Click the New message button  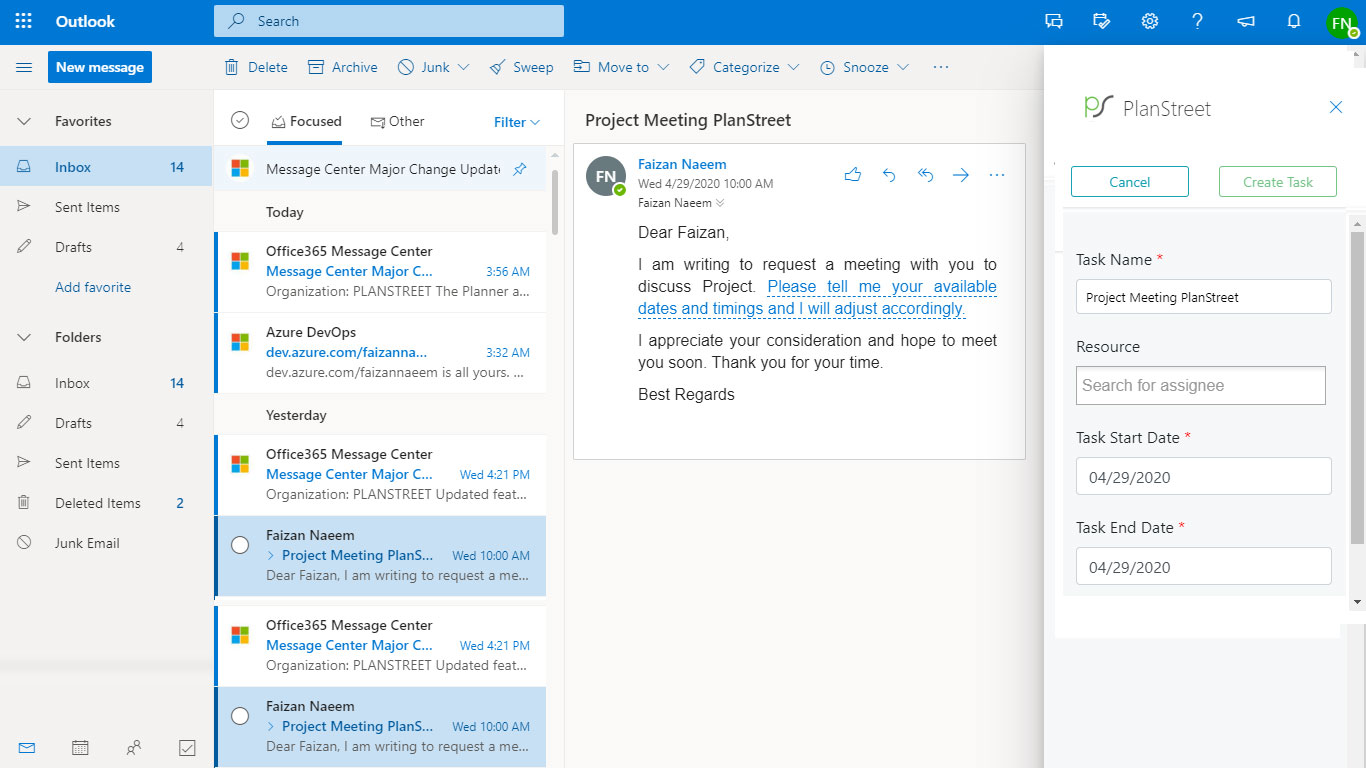[100, 67]
